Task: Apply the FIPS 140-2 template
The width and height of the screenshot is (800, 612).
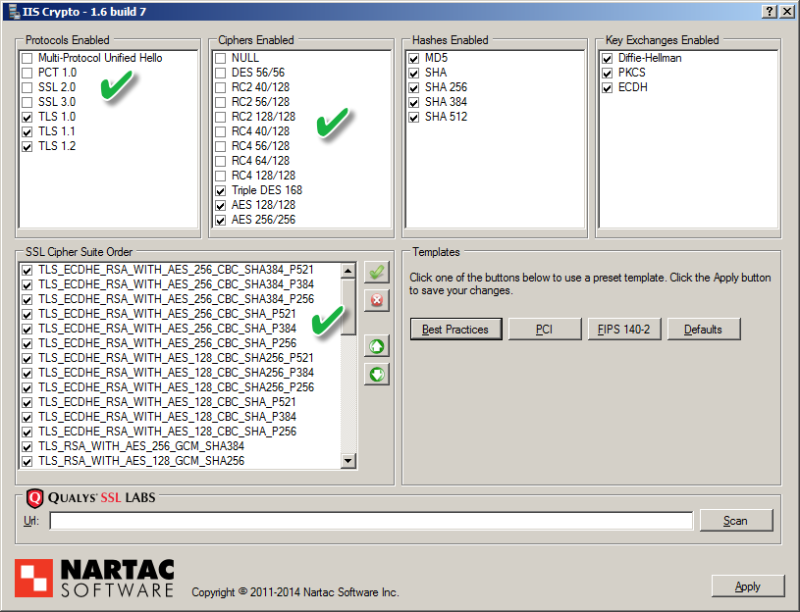Action: pos(624,329)
